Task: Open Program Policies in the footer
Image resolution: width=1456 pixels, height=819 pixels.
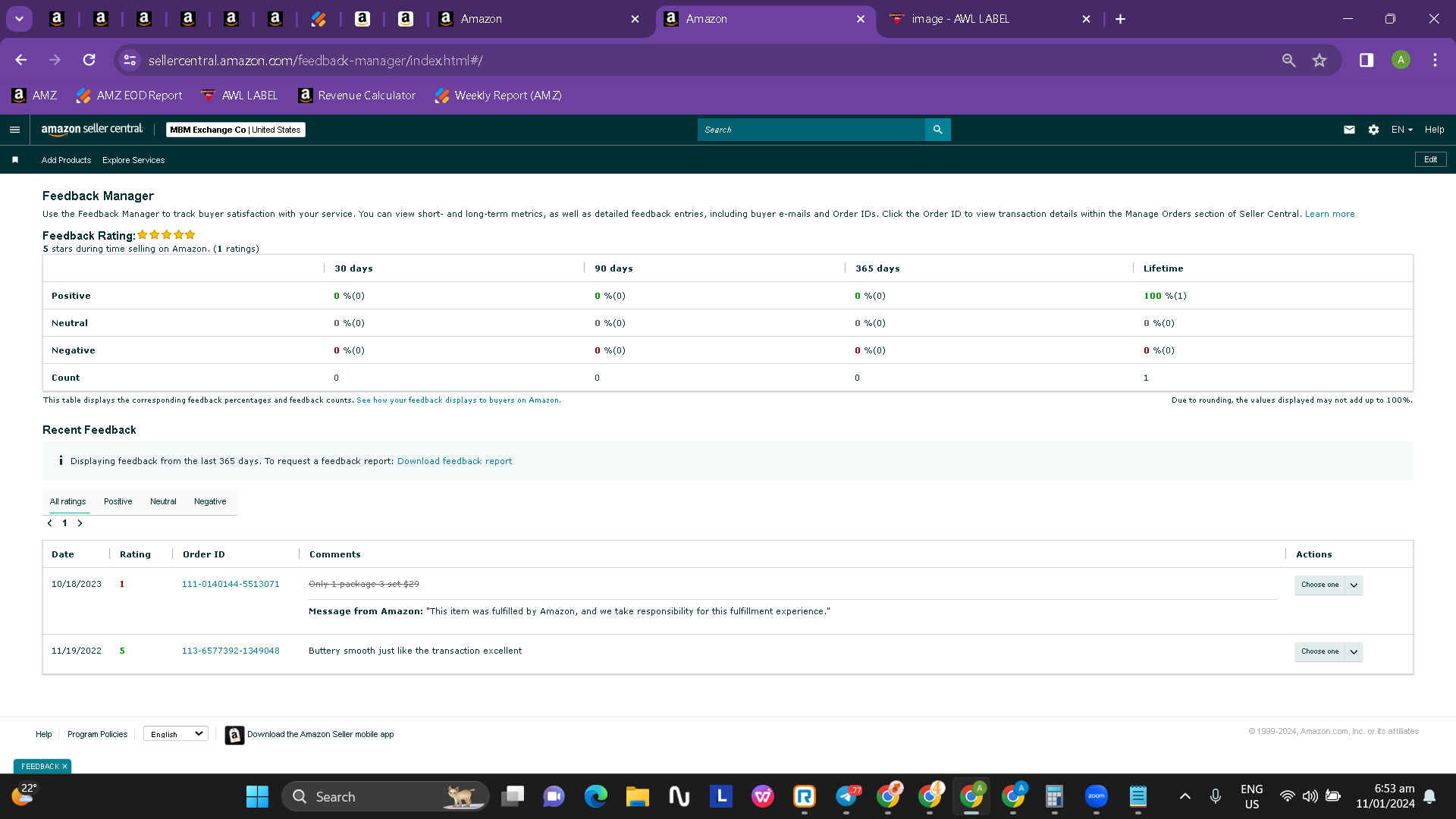Action: pyautogui.click(x=97, y=734)
